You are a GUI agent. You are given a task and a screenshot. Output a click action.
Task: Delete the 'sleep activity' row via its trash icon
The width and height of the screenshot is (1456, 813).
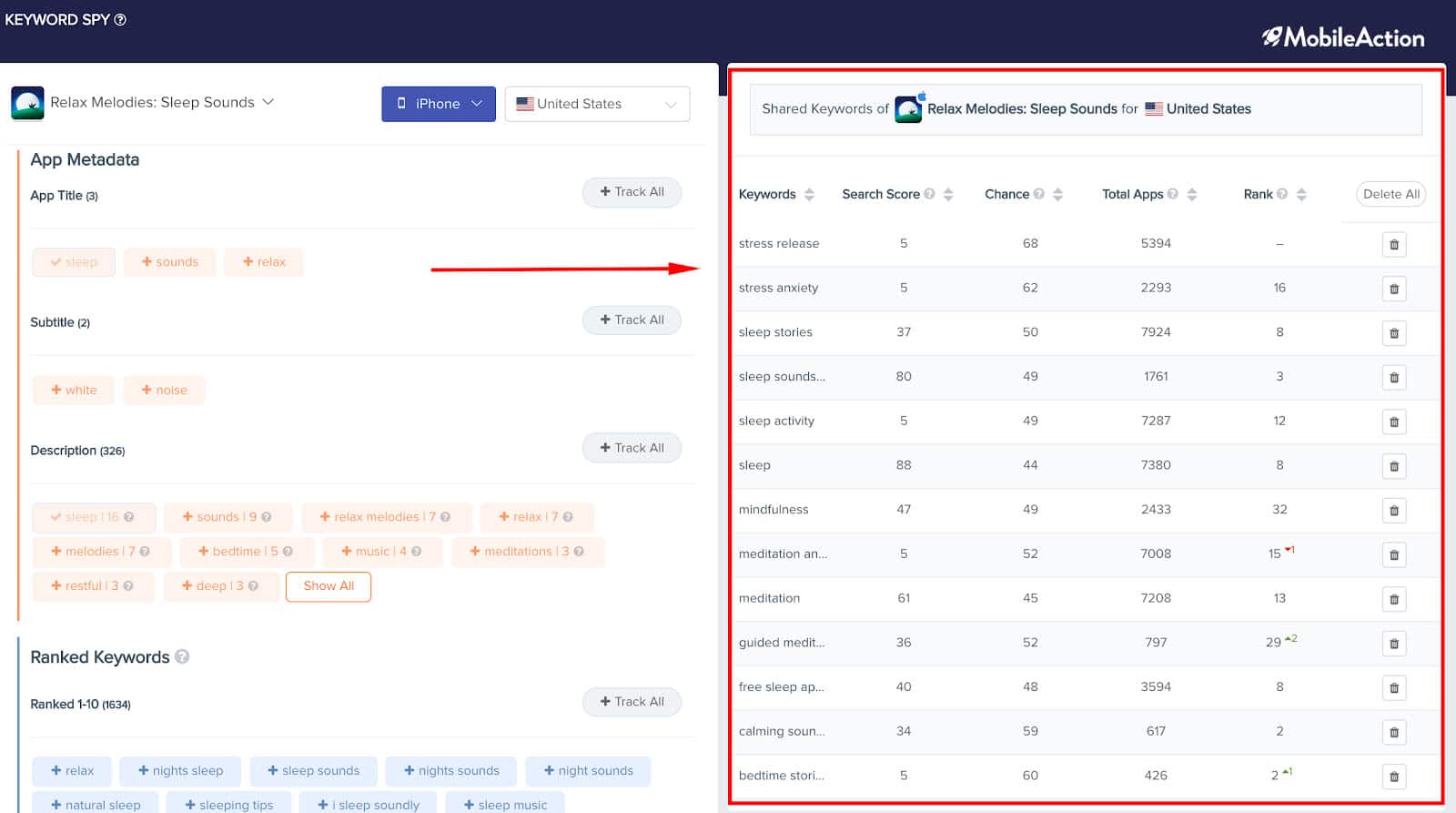[1393, 422]
